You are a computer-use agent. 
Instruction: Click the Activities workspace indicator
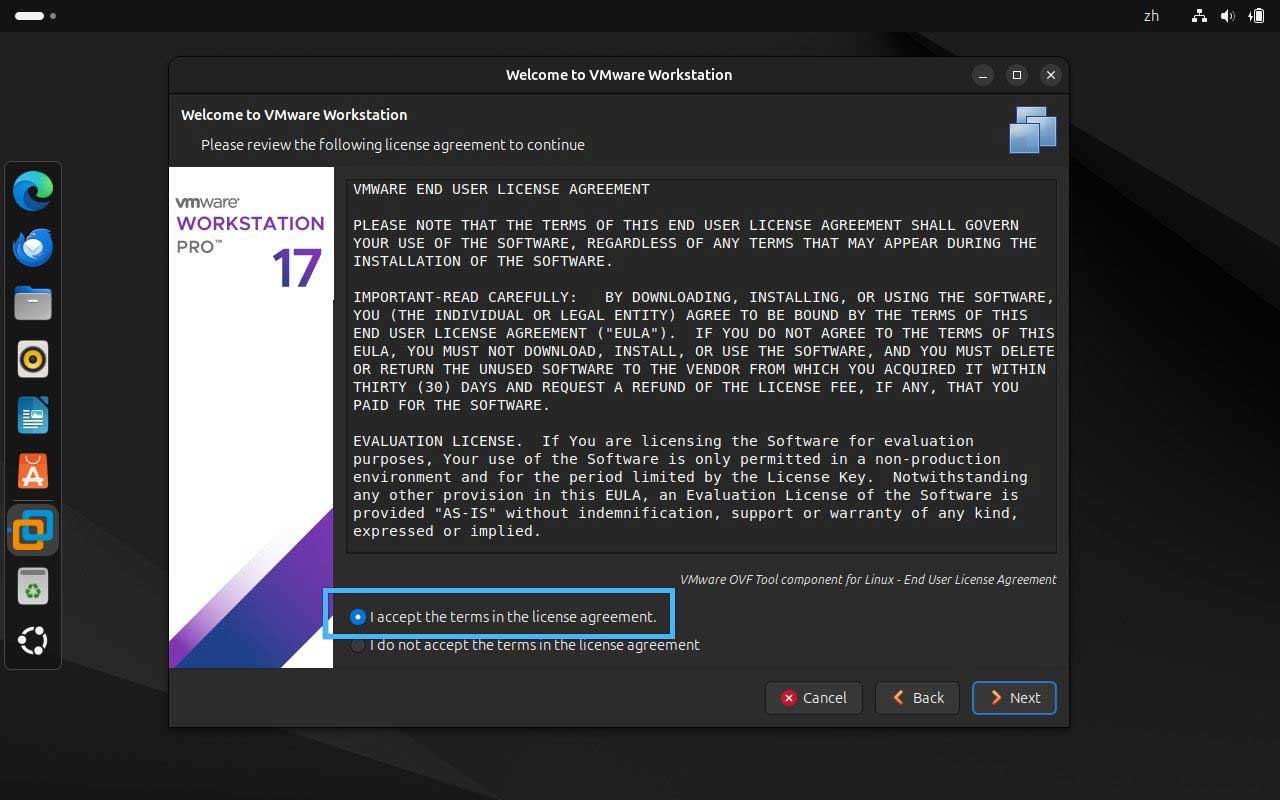tap(35, 16)
